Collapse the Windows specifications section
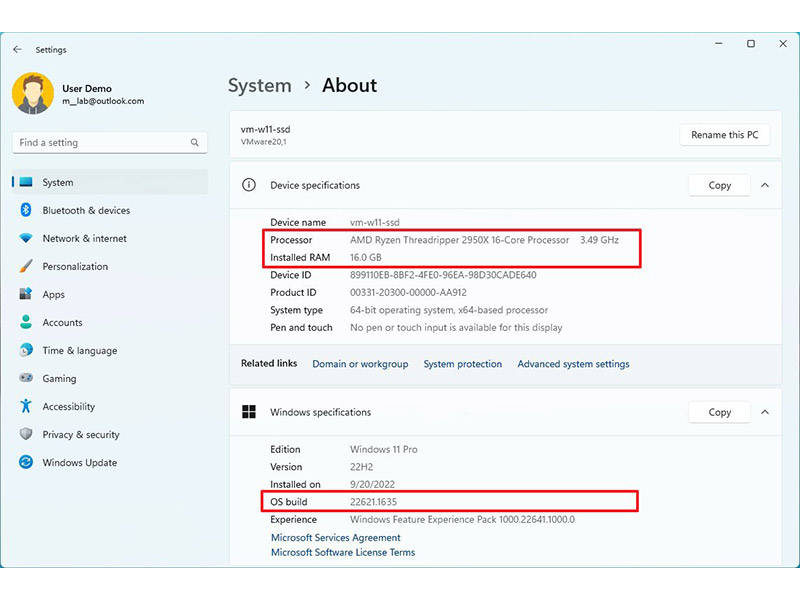800x600 pixels. tap(765, 412)
